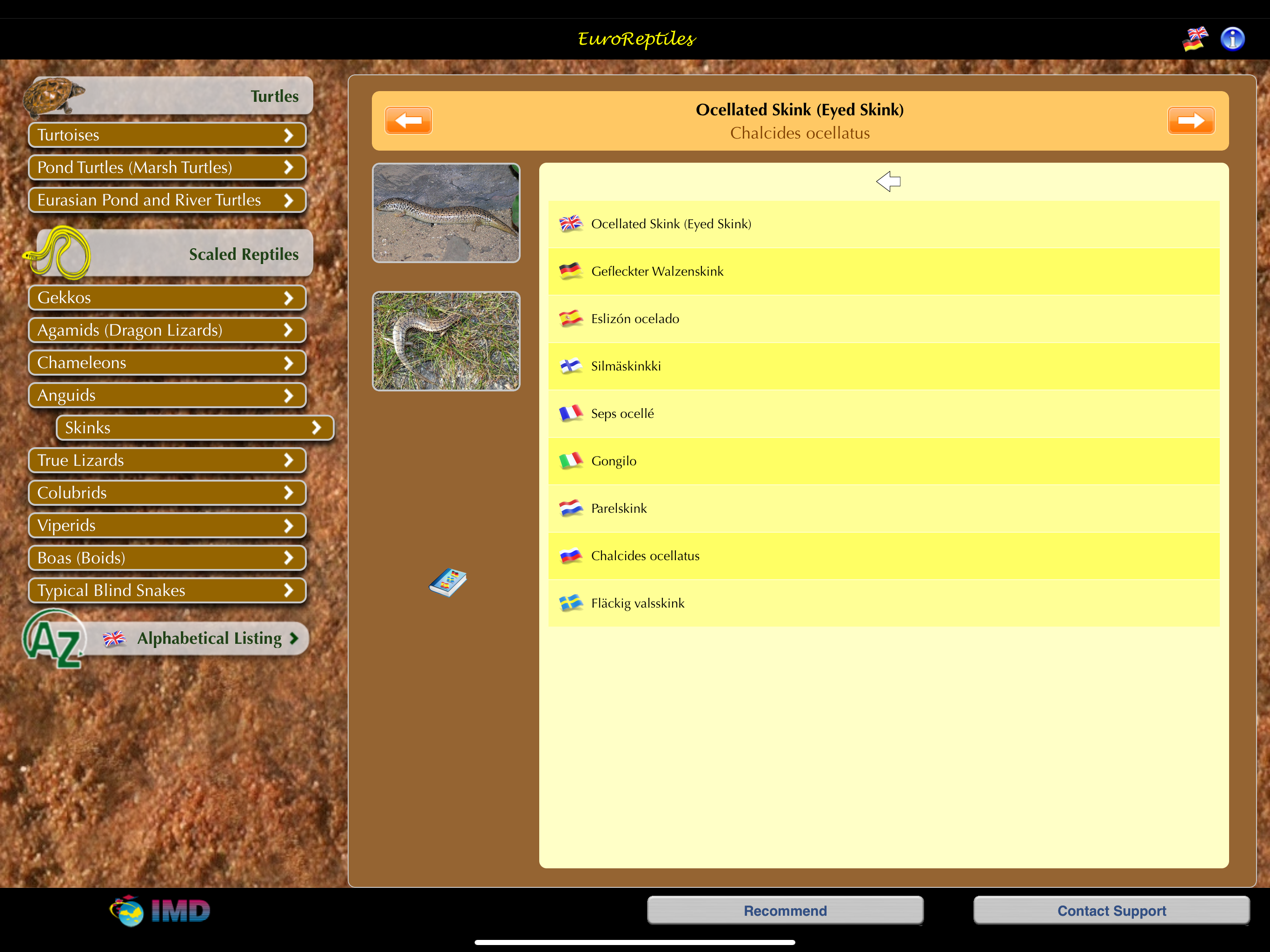
Task: Select True Lizards menu item
Action: [167, 460]
